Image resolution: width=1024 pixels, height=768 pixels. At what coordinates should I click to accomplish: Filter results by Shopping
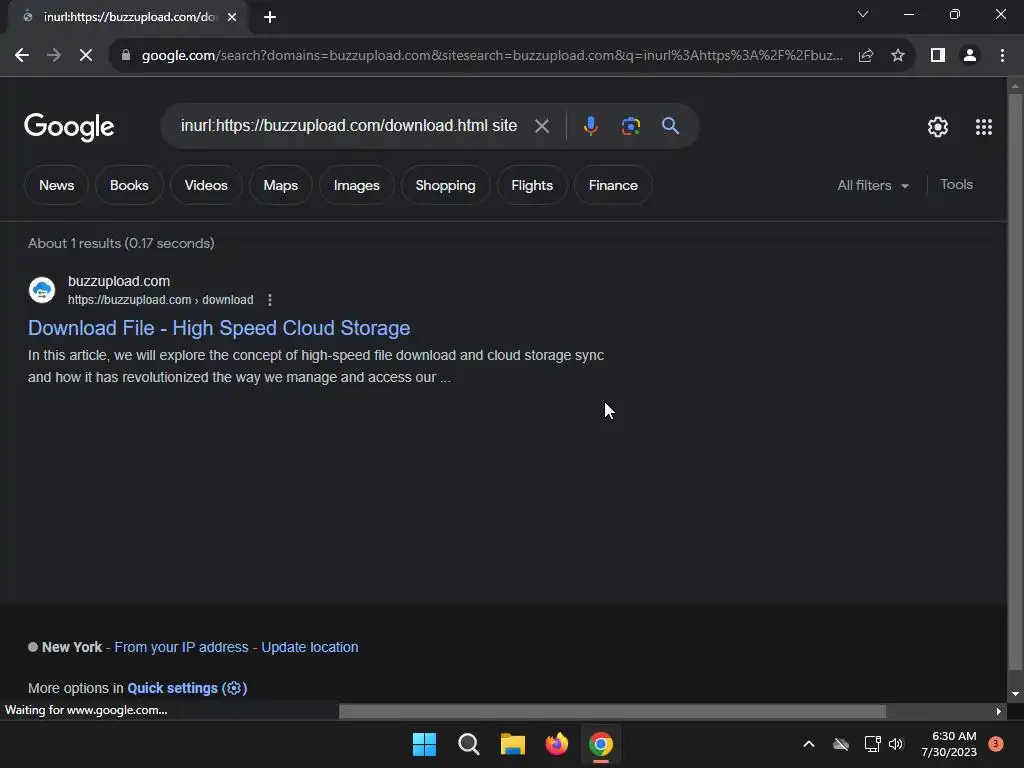(445, 185)
